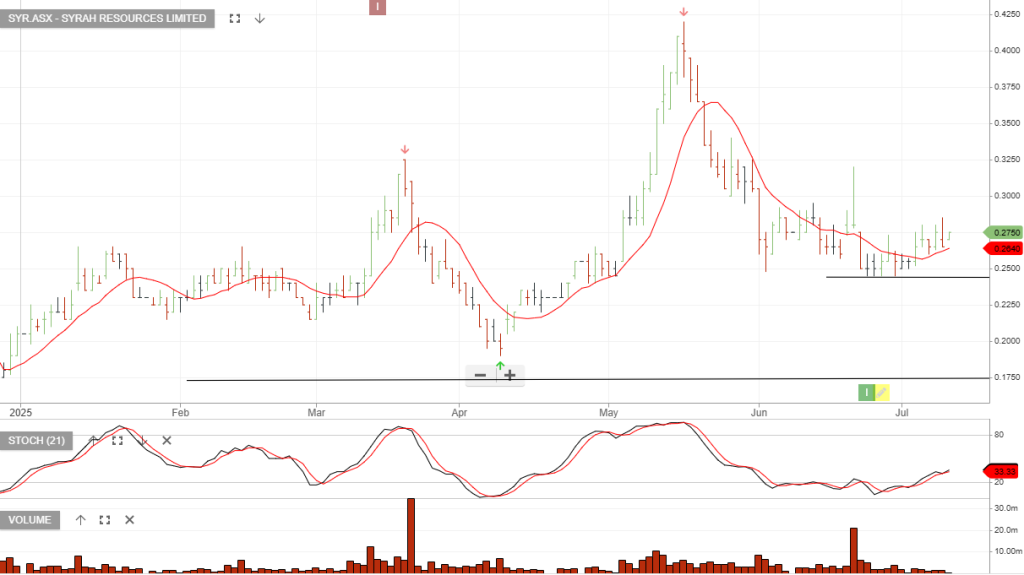The height and width of the screenshot is (575, 1024).
Task: Click the 20.0m volume axis label
Action: (1006, 530)
